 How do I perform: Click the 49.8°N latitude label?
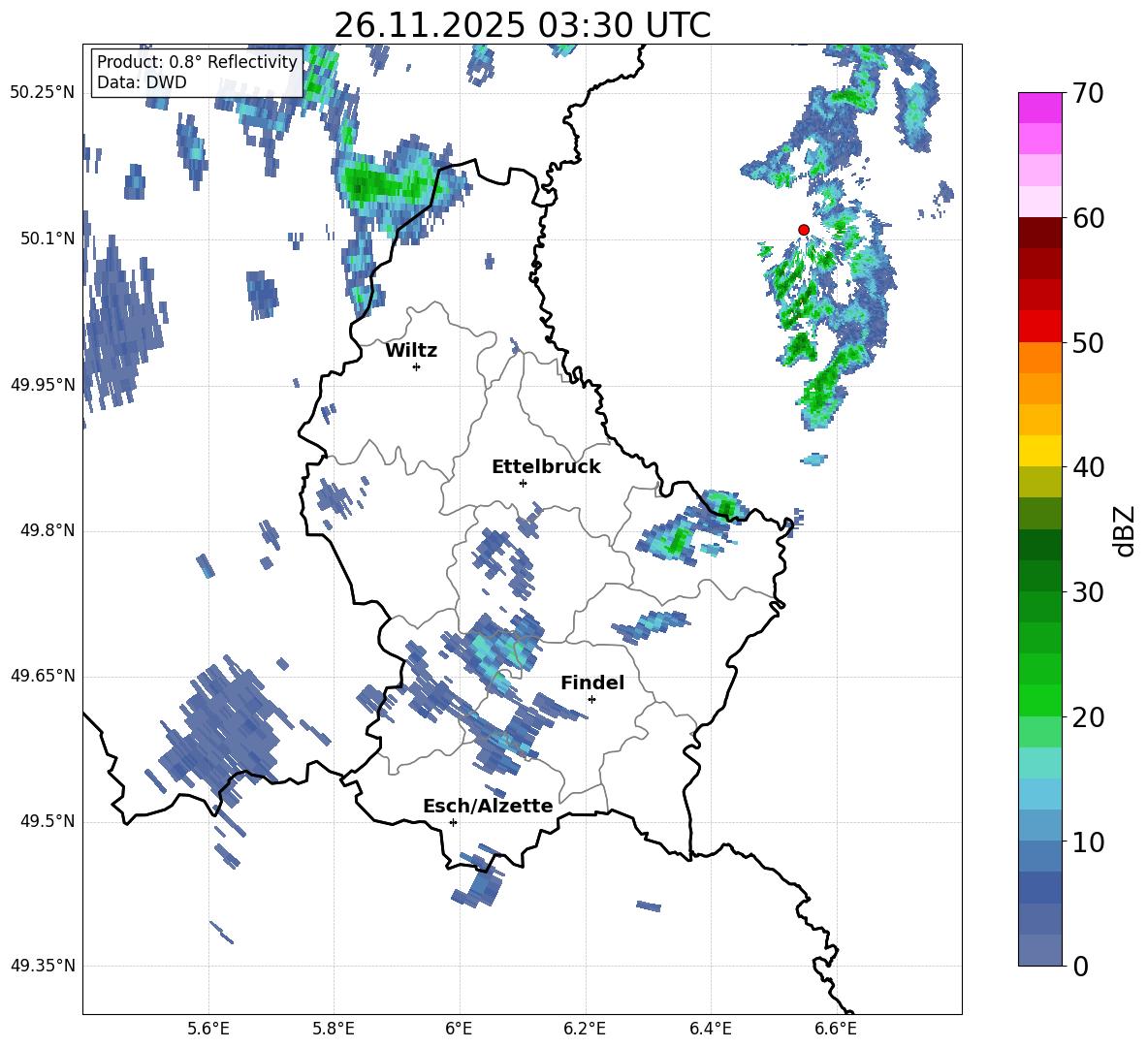click(48, 530)
